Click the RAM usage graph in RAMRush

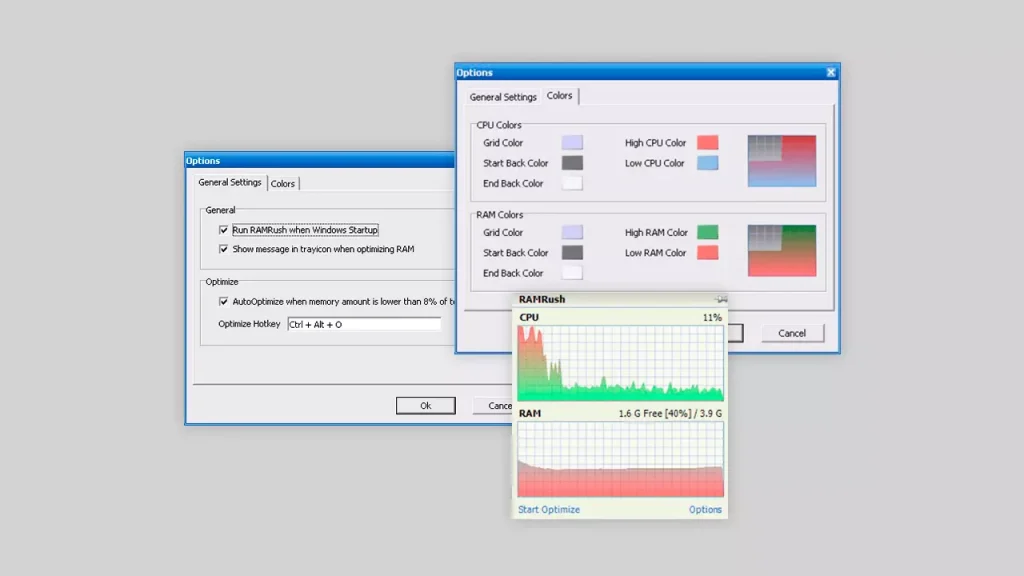(x=620, y=459)
